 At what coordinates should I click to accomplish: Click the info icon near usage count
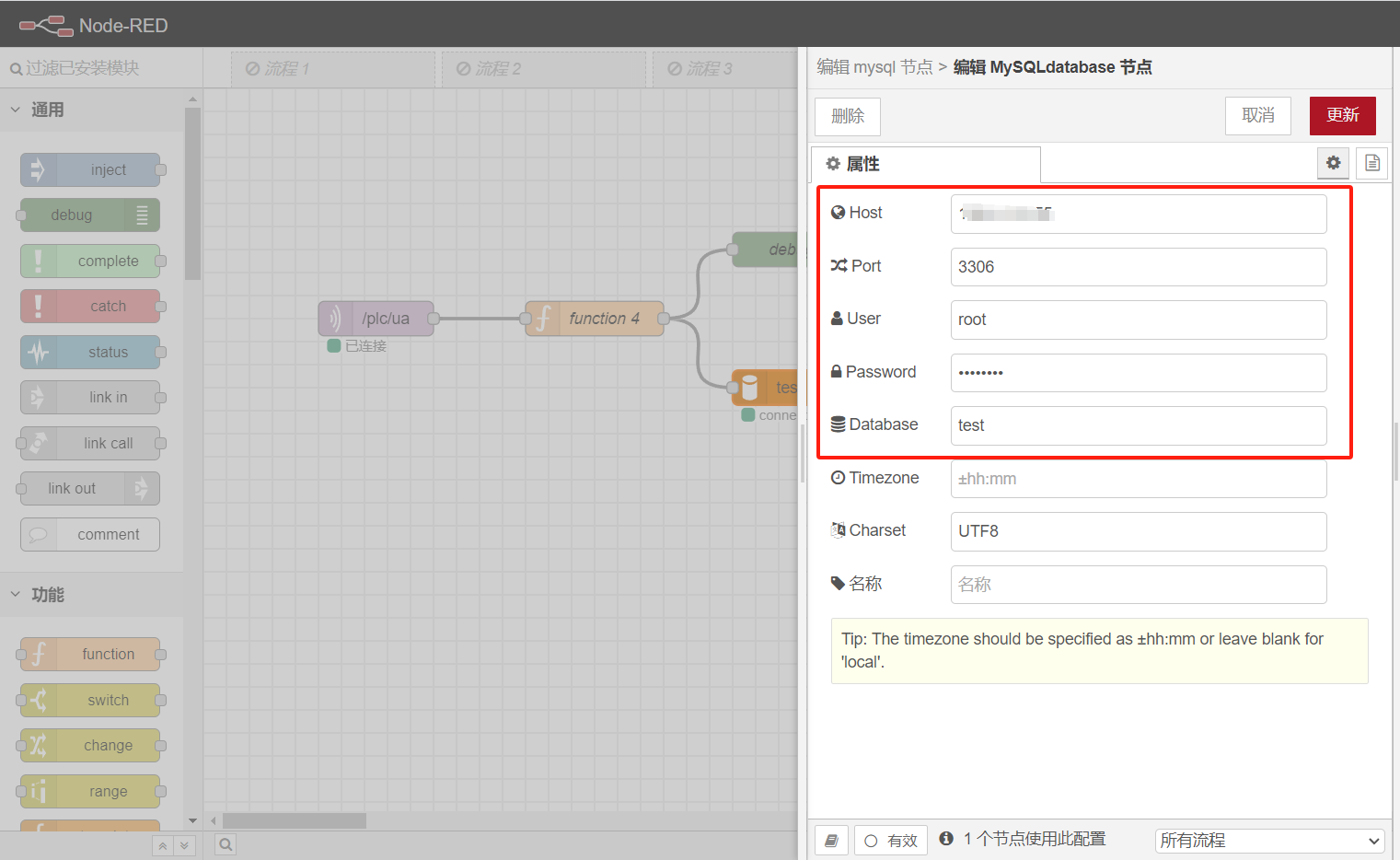click(945, 839)
